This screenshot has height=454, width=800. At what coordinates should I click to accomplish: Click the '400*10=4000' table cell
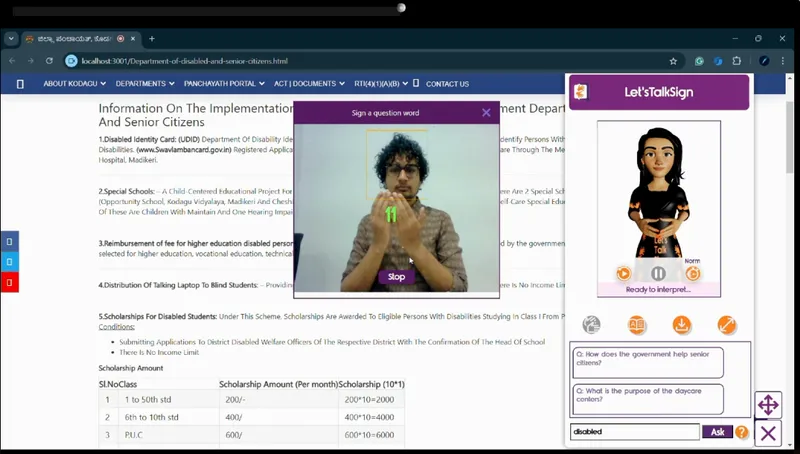point(369,417)
